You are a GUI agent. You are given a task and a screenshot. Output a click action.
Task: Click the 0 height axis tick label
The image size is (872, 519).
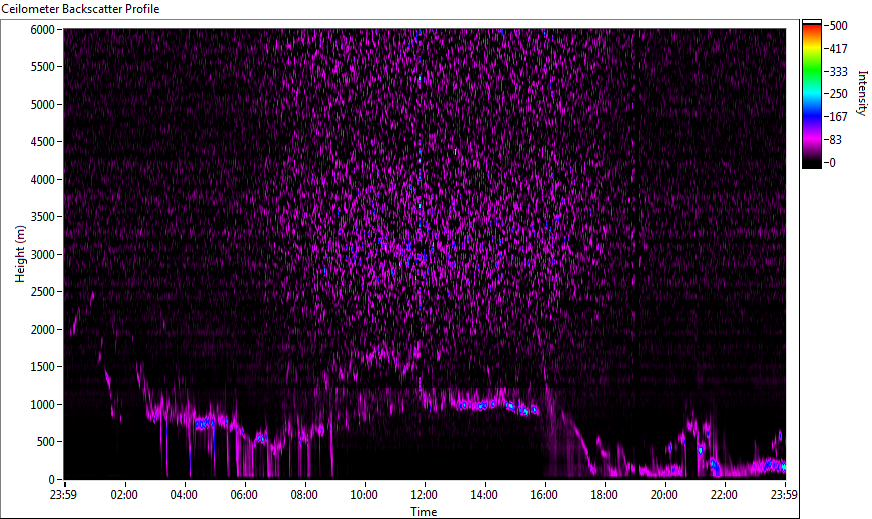(51, 480)
